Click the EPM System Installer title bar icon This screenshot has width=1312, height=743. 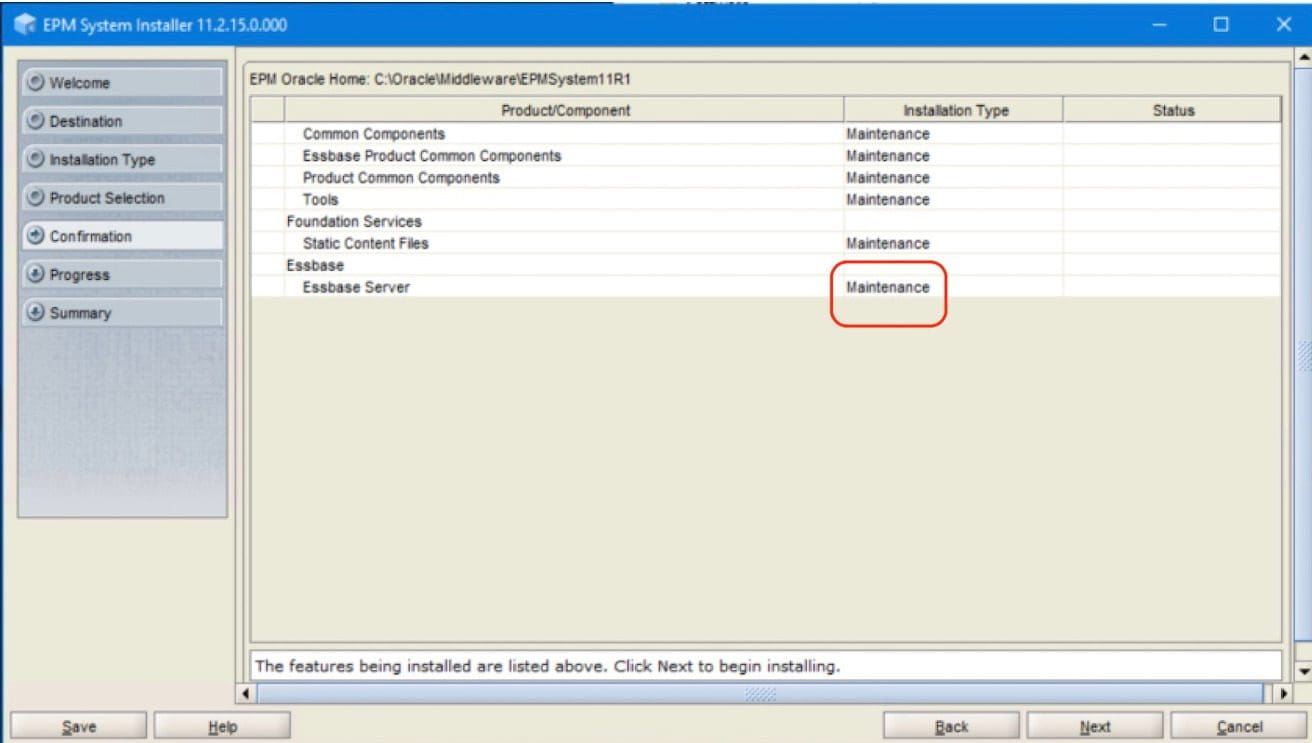coord(23,24)
